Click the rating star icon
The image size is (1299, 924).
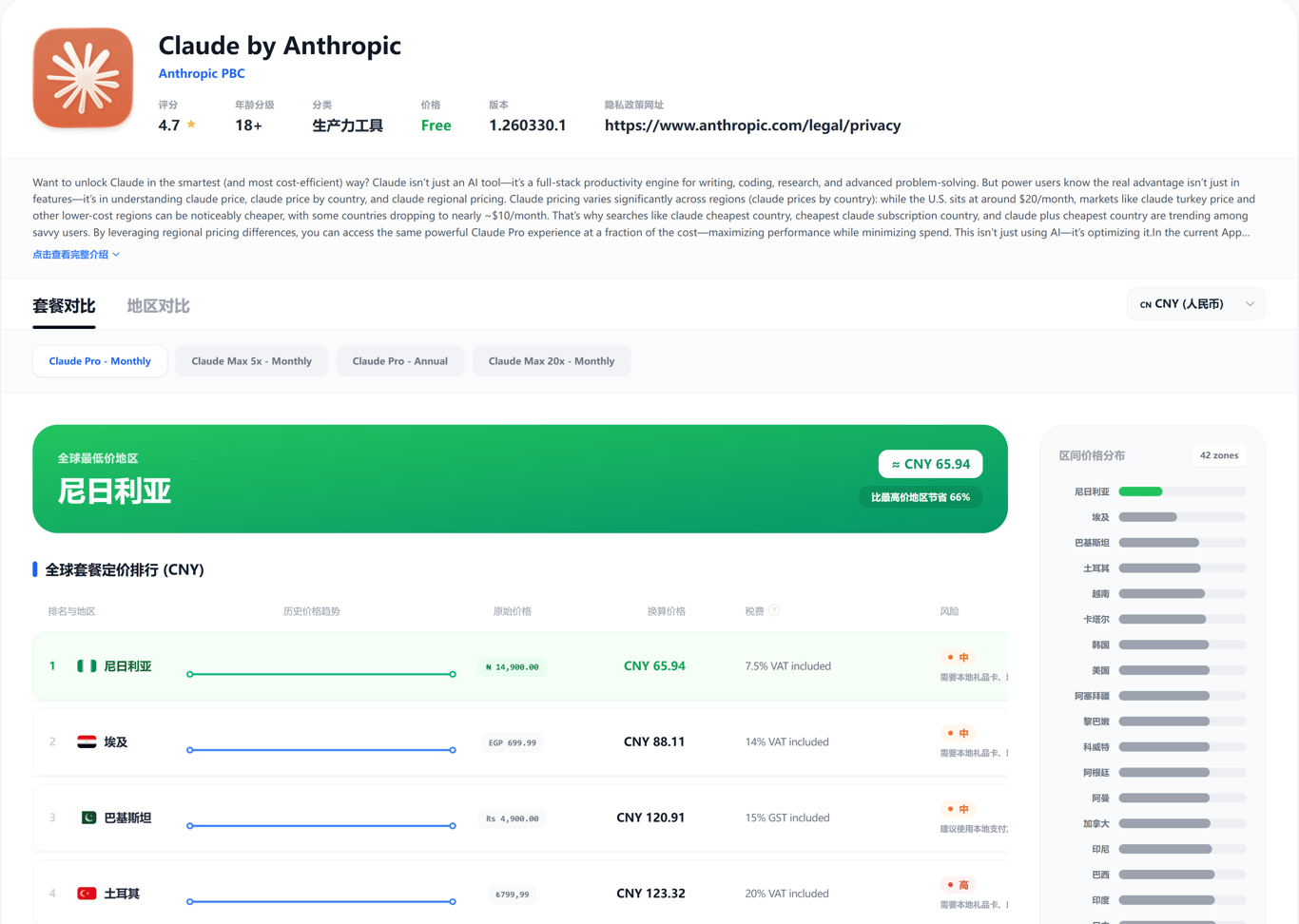[x=191, y=125]
